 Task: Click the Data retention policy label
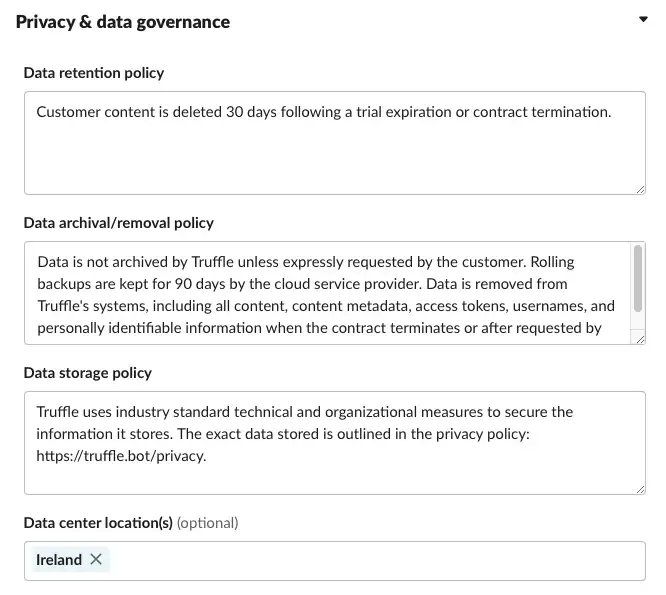(94, 73)
